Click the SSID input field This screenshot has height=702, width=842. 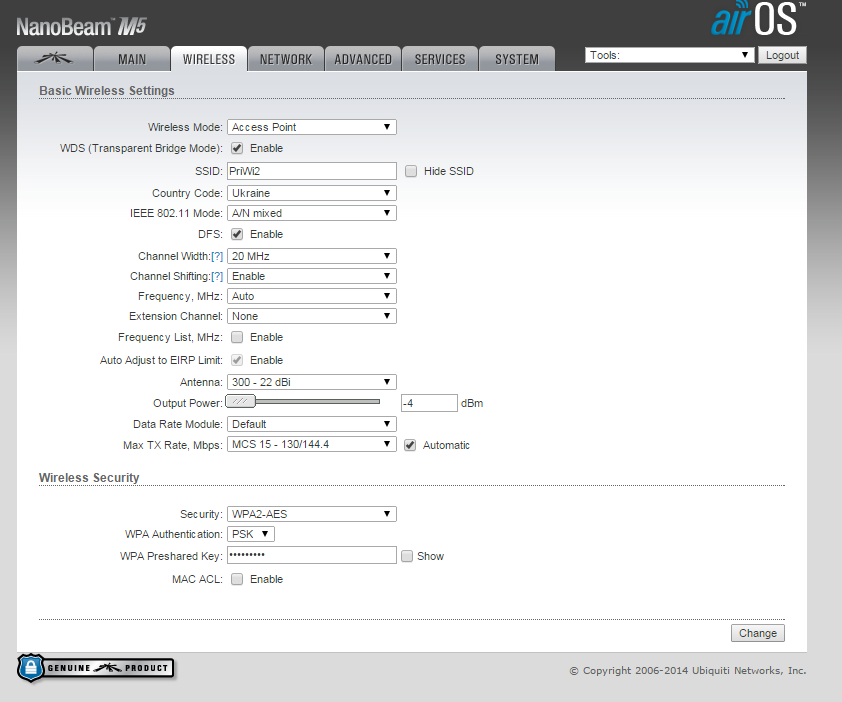(x=311, y=171)
